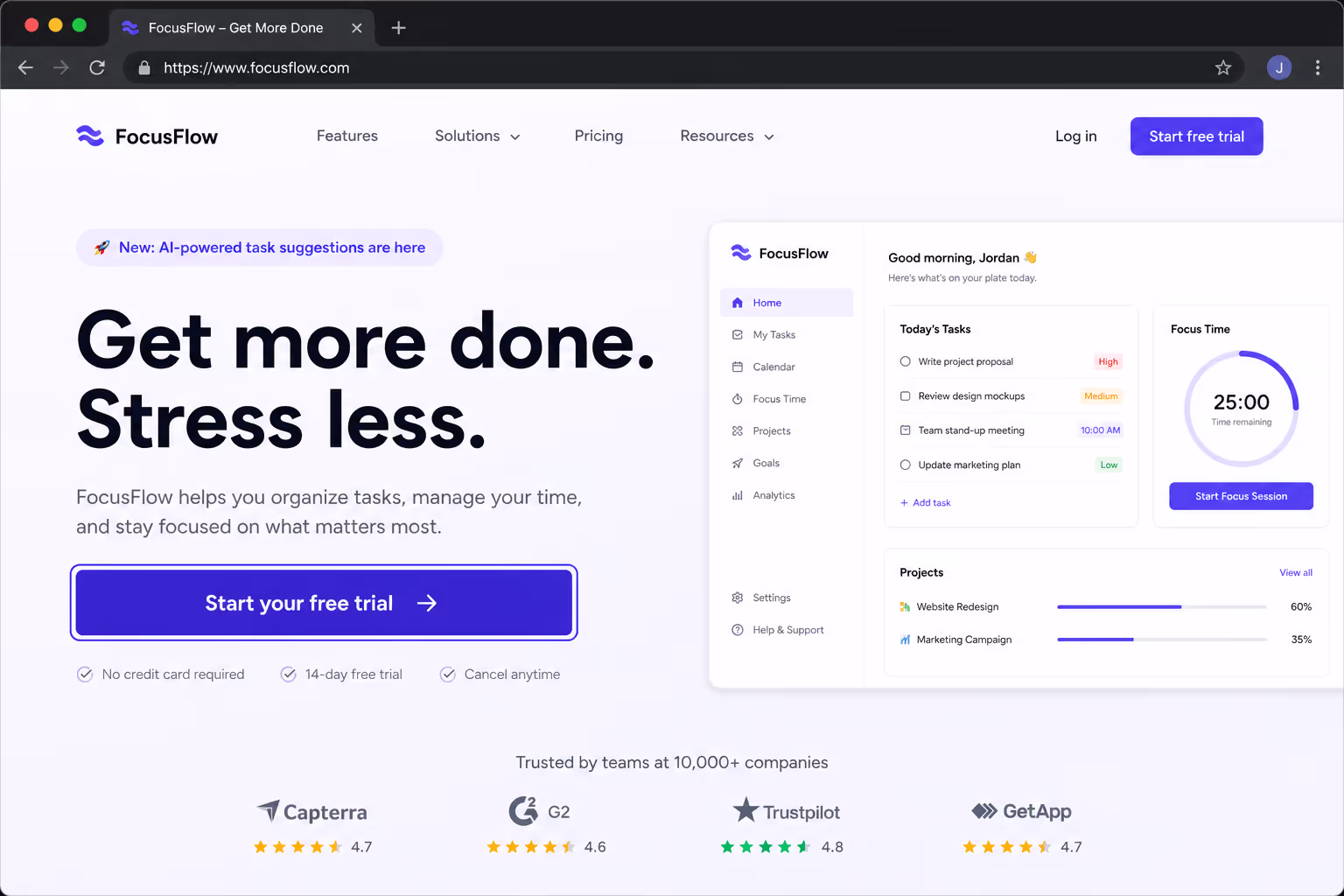Image resolution: width=1344 pixels, height=896 pixels.
Task: Click the Add task link
Action: coord(925,502)
